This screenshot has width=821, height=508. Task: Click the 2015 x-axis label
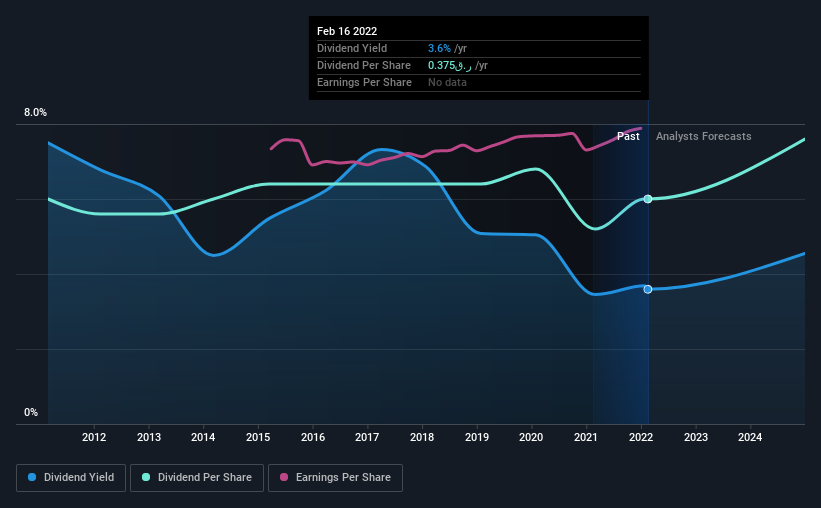(x=258, y=437)
